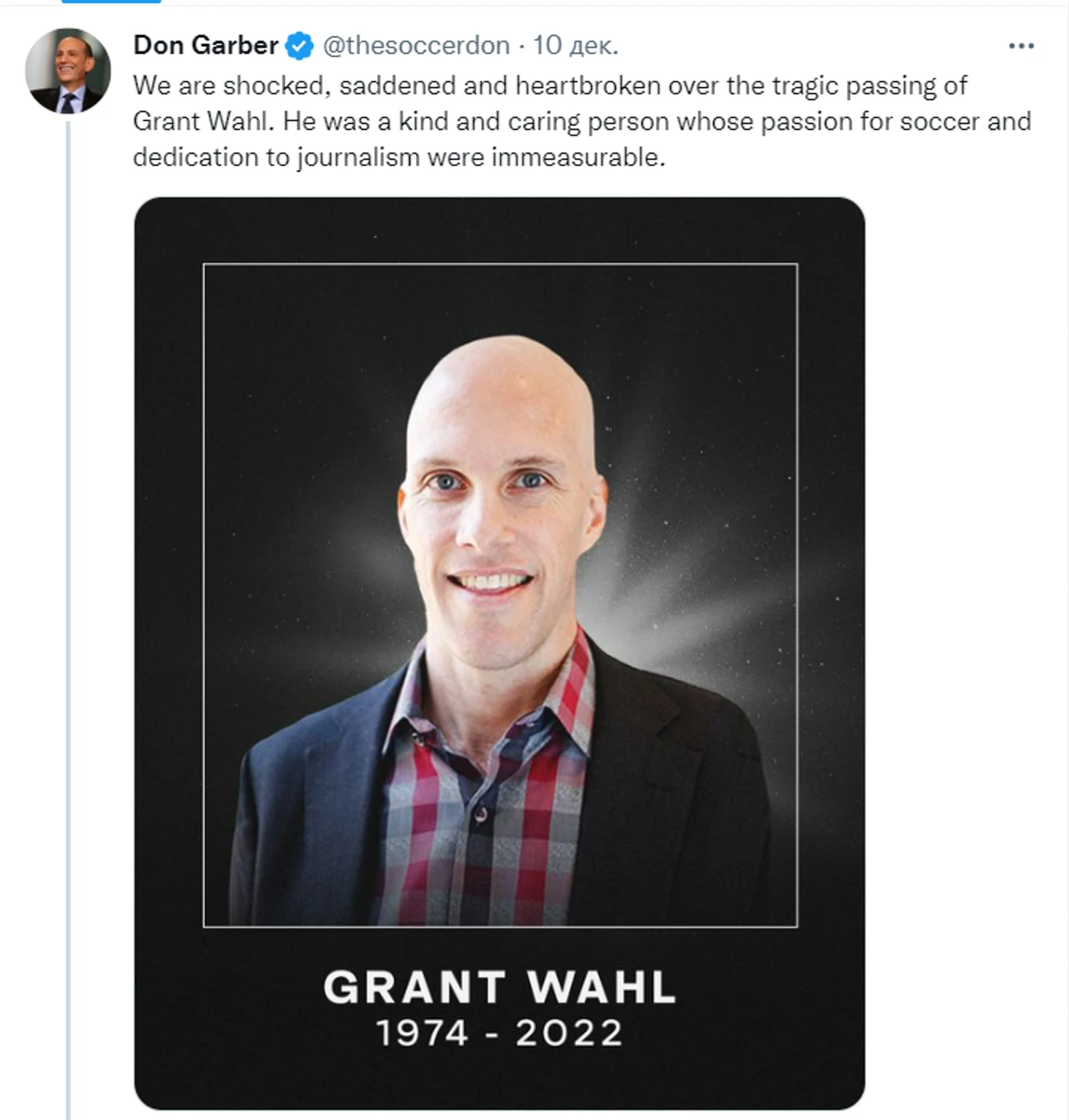Click the GRANT WAHL caption in image
This screenshot has height=1120, width=1069.
pos(499,987)
